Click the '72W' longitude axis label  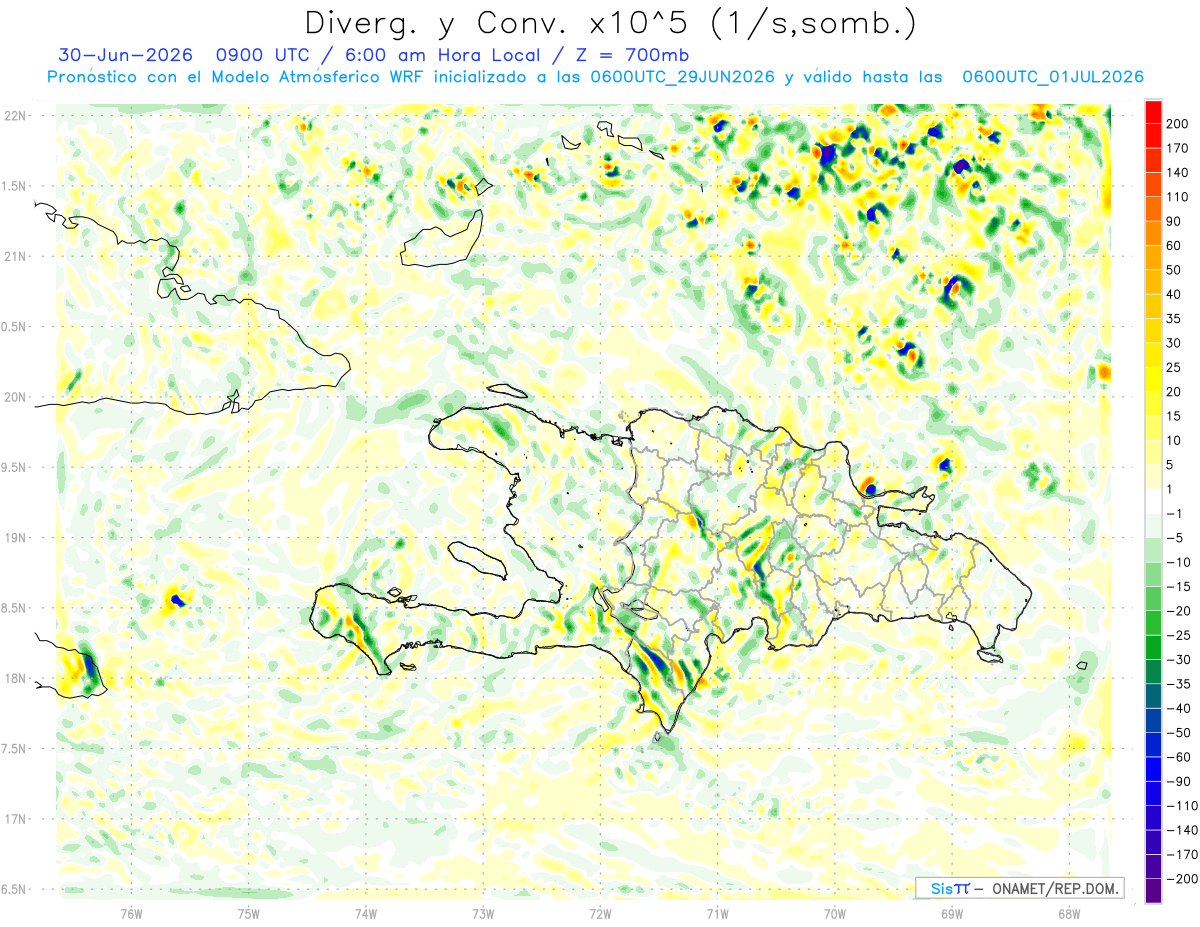[x=600, y=914]
